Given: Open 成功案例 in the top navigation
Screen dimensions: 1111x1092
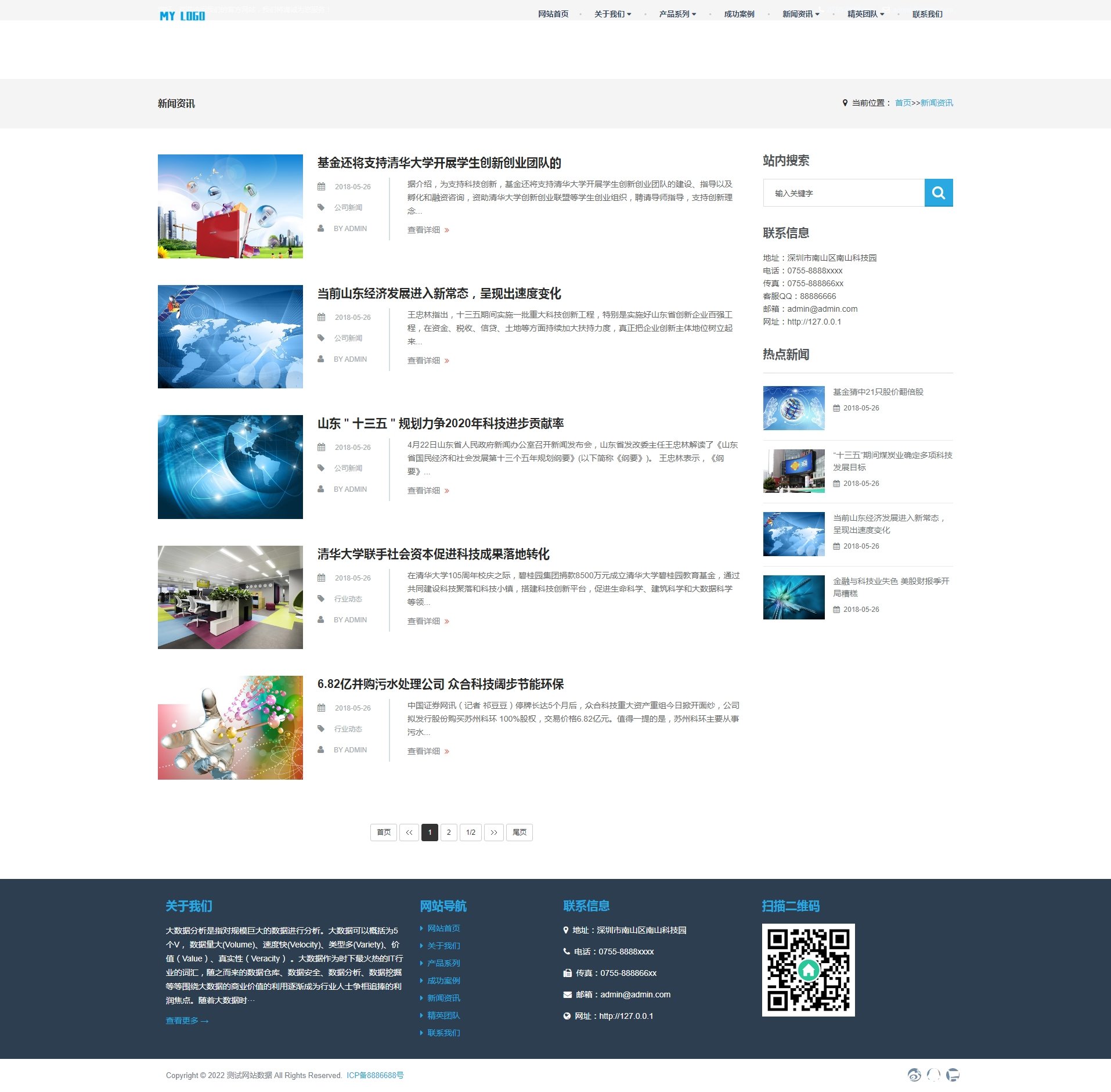Looking at the screenshot, I should coord(739,14).
